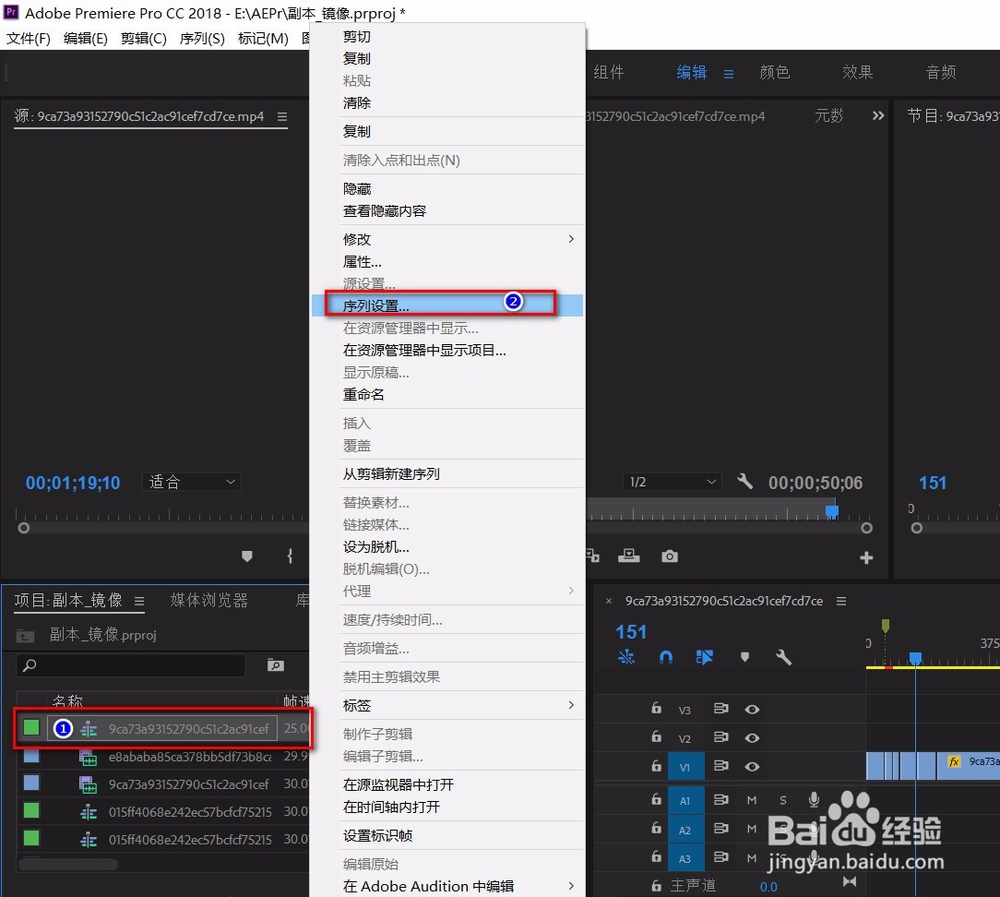Open the 标记(M) menu
Screen dimensions: 1000x897
[263, 38]
